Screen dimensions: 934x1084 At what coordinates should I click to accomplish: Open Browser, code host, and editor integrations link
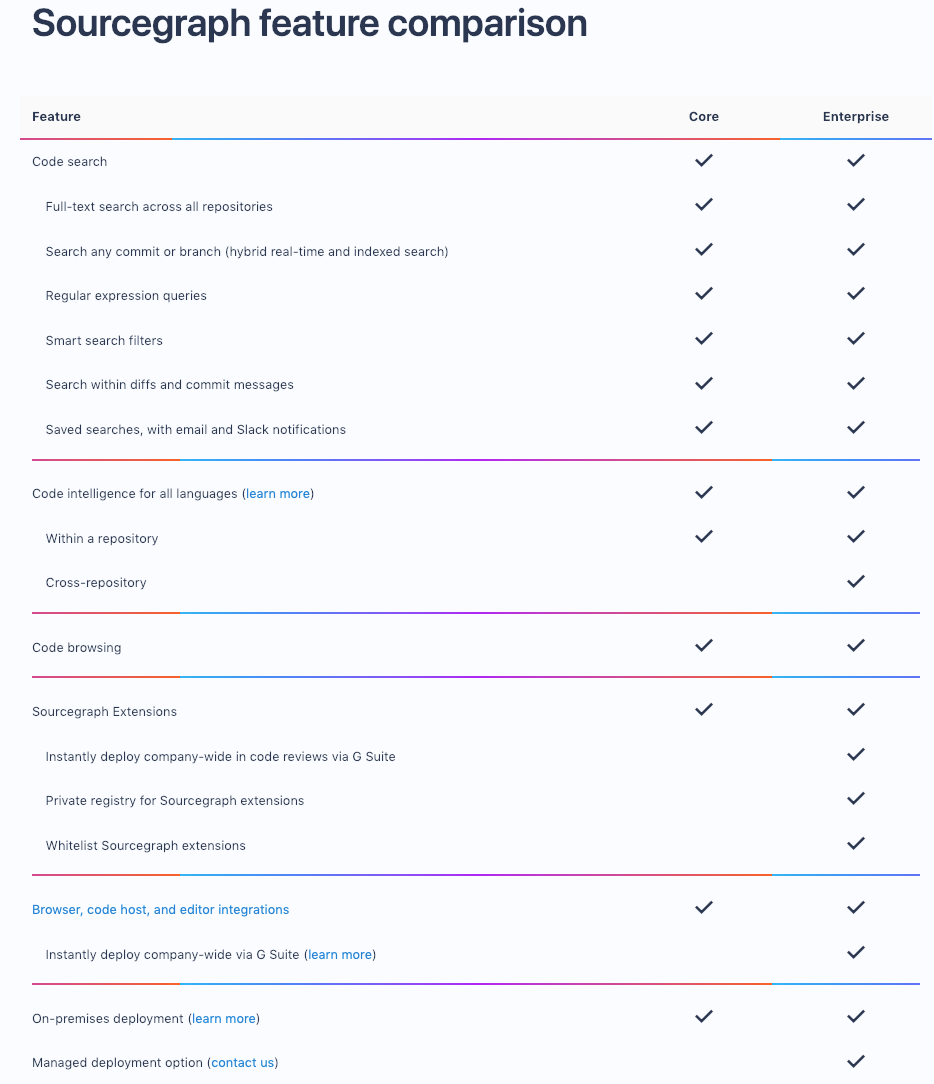pyautogui.click(x=160, y=910)
